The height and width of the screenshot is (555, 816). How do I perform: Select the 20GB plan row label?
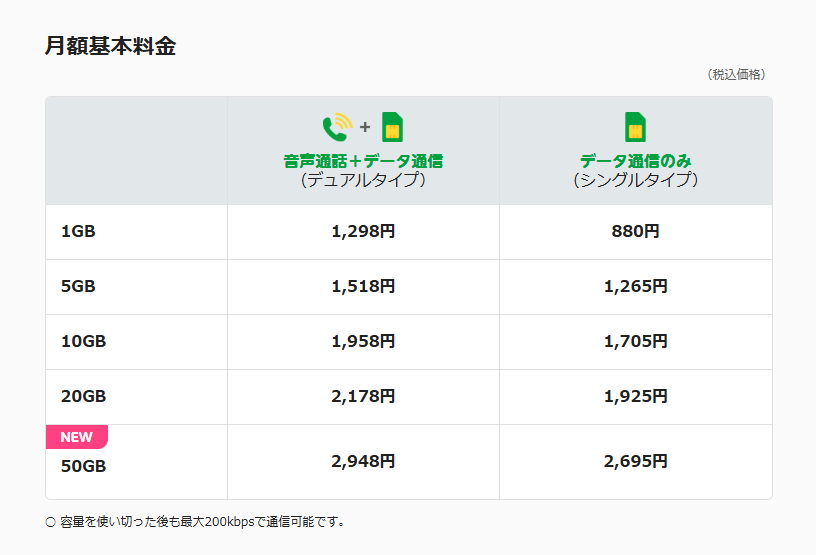click(x=83, y=396)
